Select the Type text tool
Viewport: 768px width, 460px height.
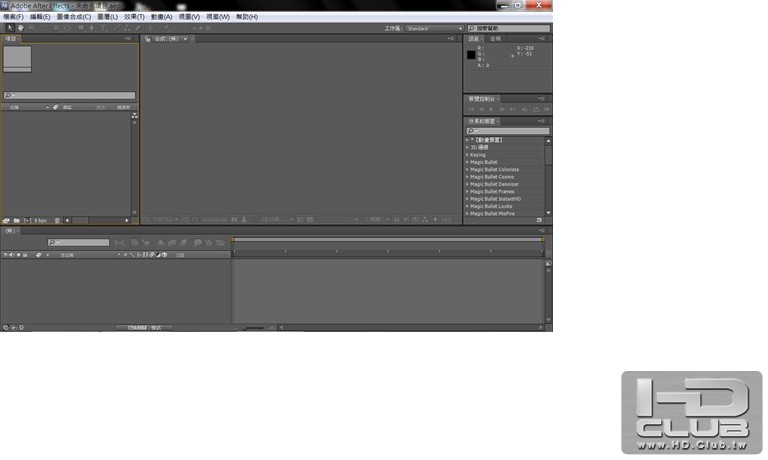coord(103,28)
